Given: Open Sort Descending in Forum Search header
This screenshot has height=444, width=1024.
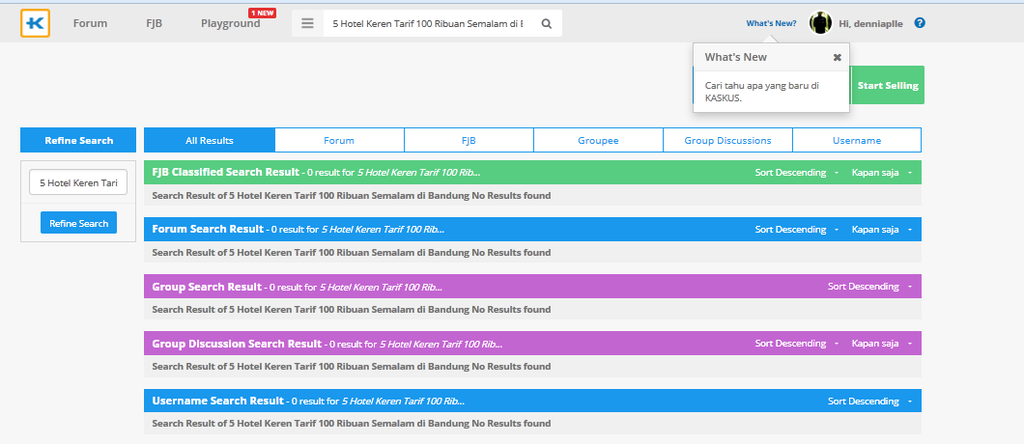Looking at the screenshot, I should pos(797,230).
